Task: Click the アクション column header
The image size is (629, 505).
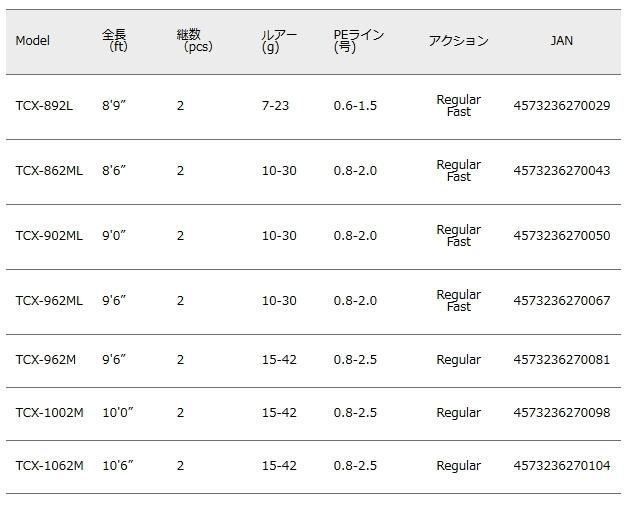Action: tap(458, 41)
